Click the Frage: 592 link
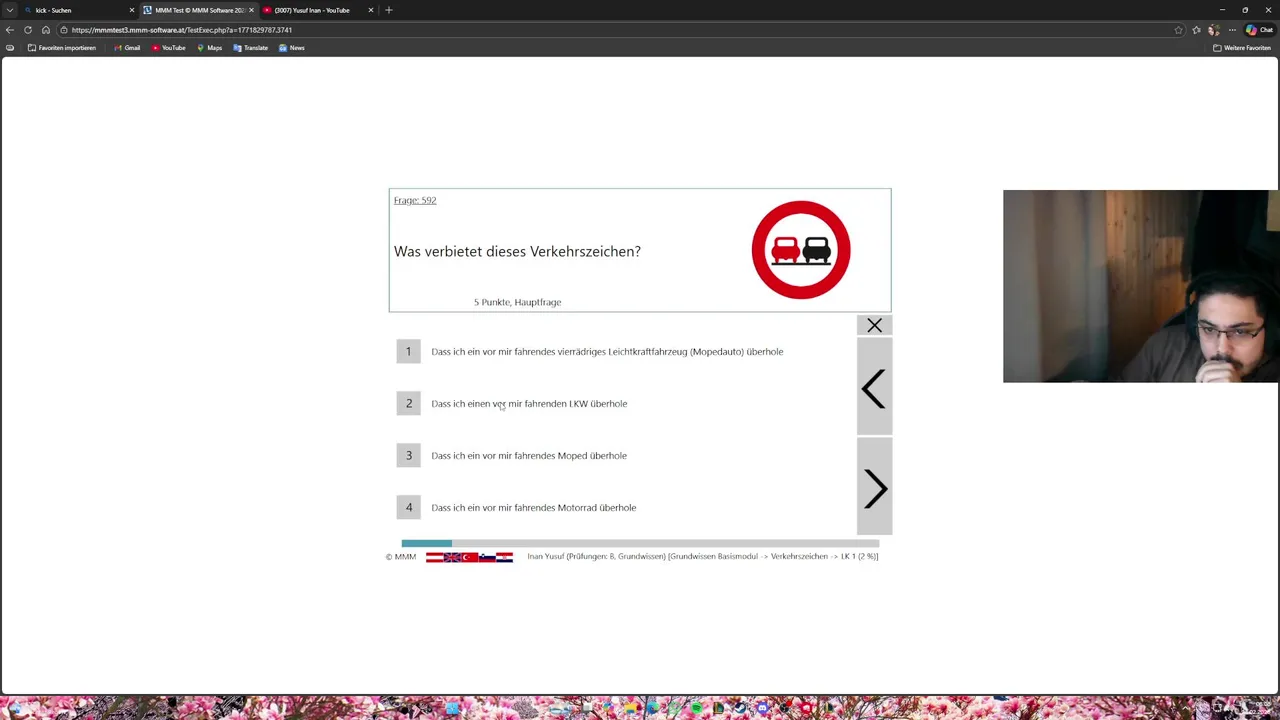The height and width of the screenshot is (720, 1280). [x=415, y=200]
